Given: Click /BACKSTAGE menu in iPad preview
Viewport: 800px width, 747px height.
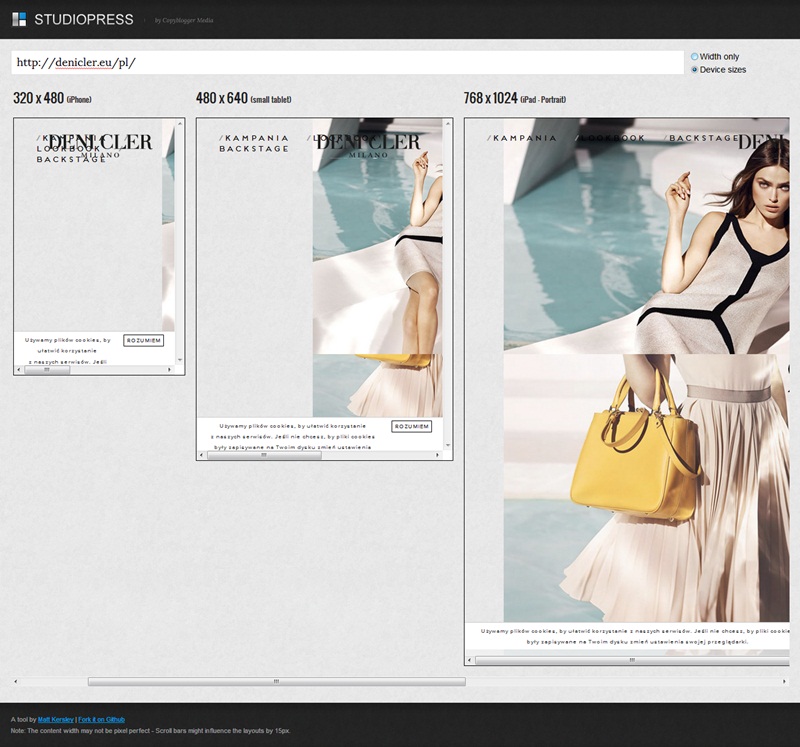Looking at the screenshot, I should 701,138.
